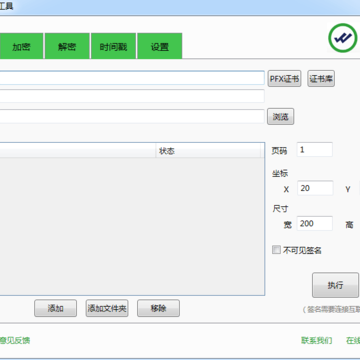The image size is (360, 360).
Task: Open the 时间戳 tab
Action: tap(113, 46)
